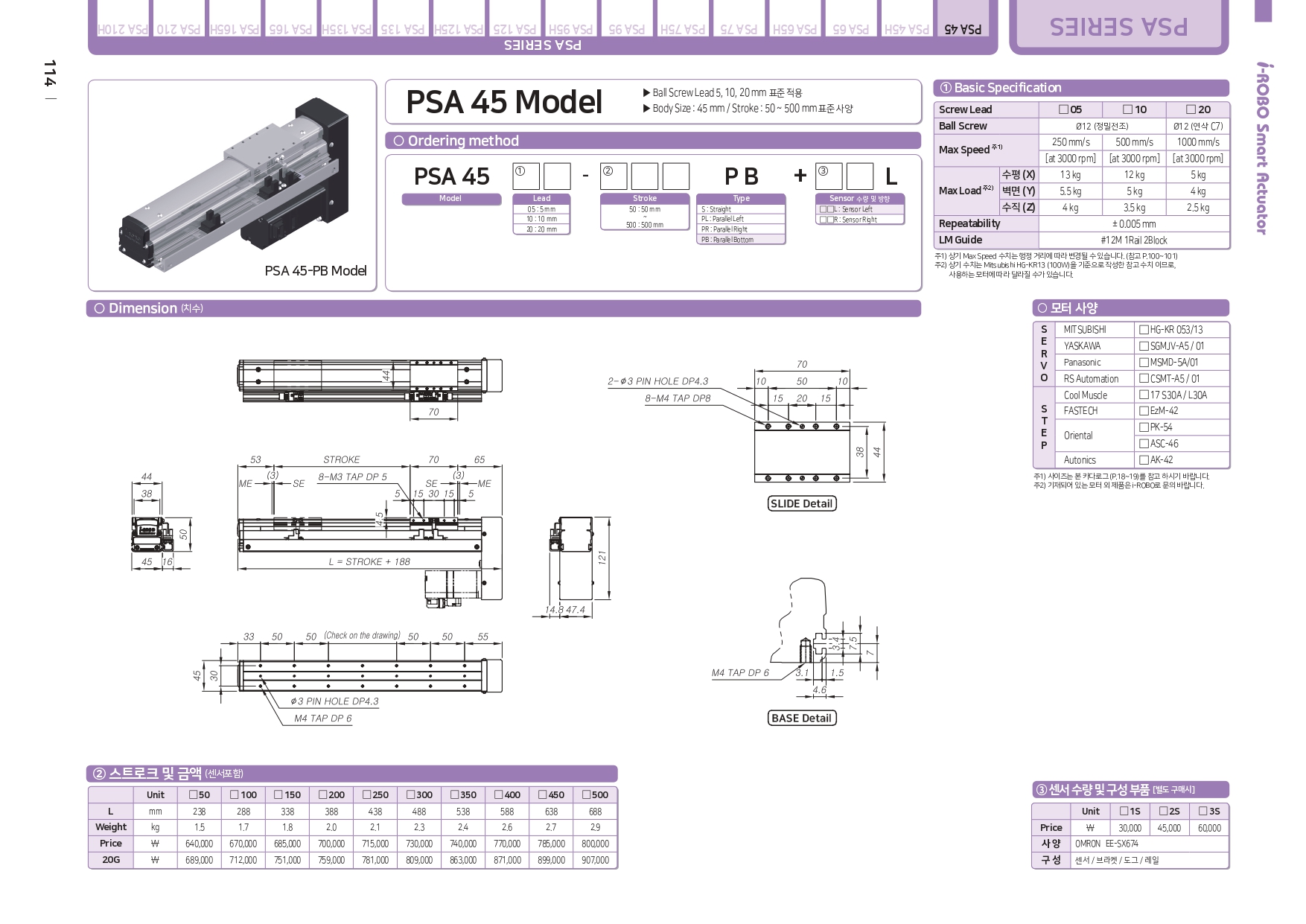
Task: Click the Ordering method section header
Action: [x=653, y=141]
